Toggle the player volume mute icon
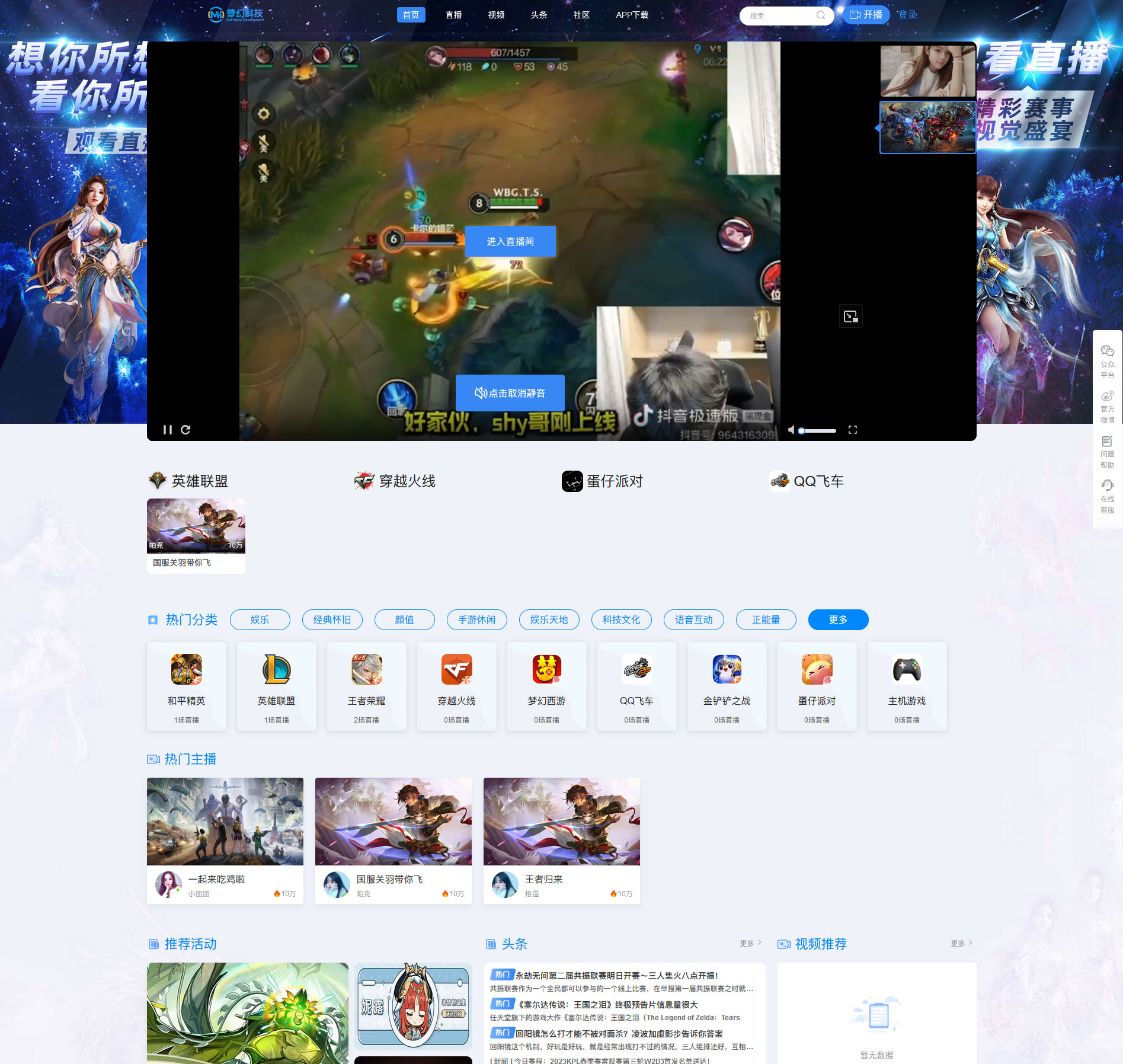The image size is (1123, 1064). point(791,430)
